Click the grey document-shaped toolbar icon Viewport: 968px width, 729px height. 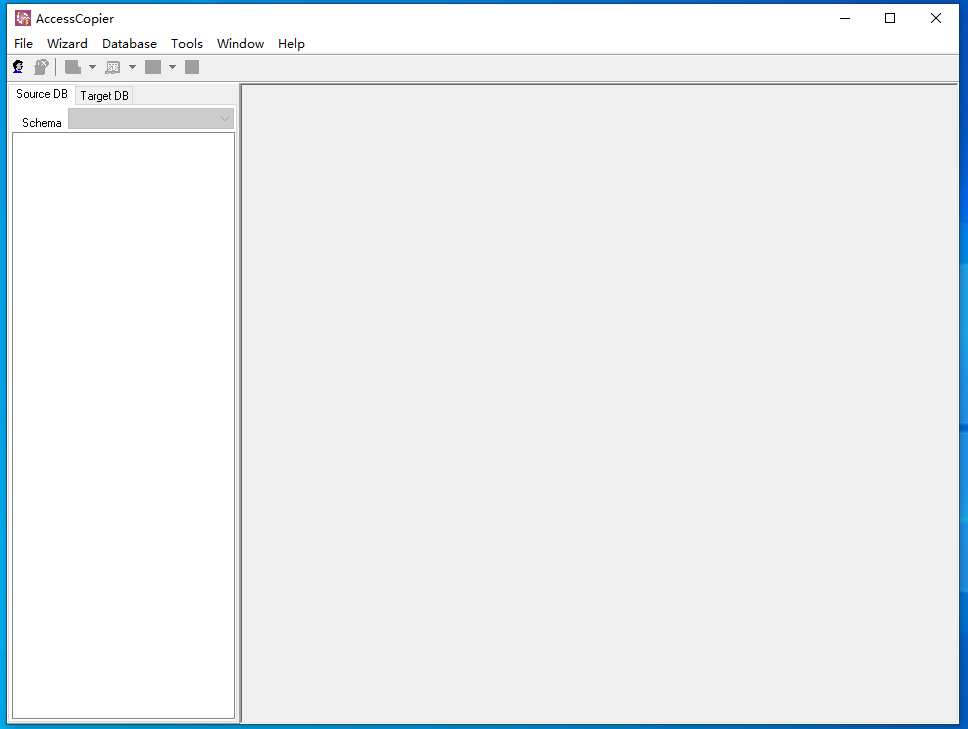pyautogui.click(x=73, y=67)
